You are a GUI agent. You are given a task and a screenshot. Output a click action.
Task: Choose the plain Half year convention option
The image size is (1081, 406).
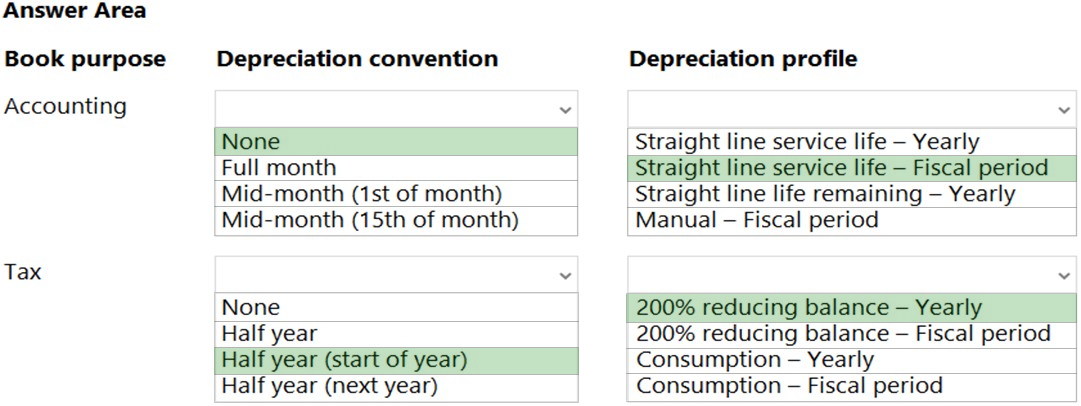click(396, 334)
